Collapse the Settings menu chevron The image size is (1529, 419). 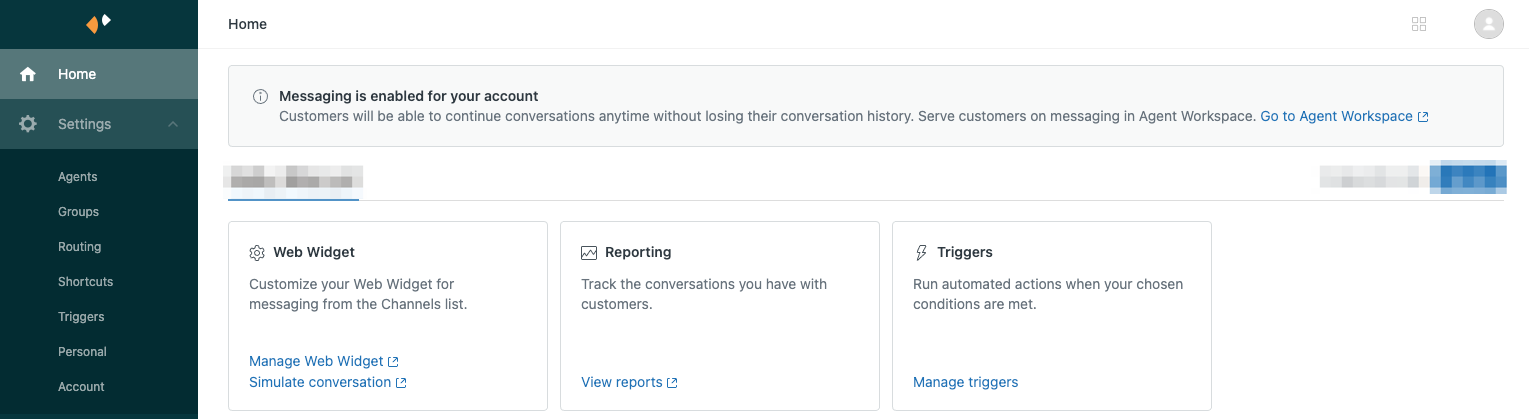click(173, 124)
